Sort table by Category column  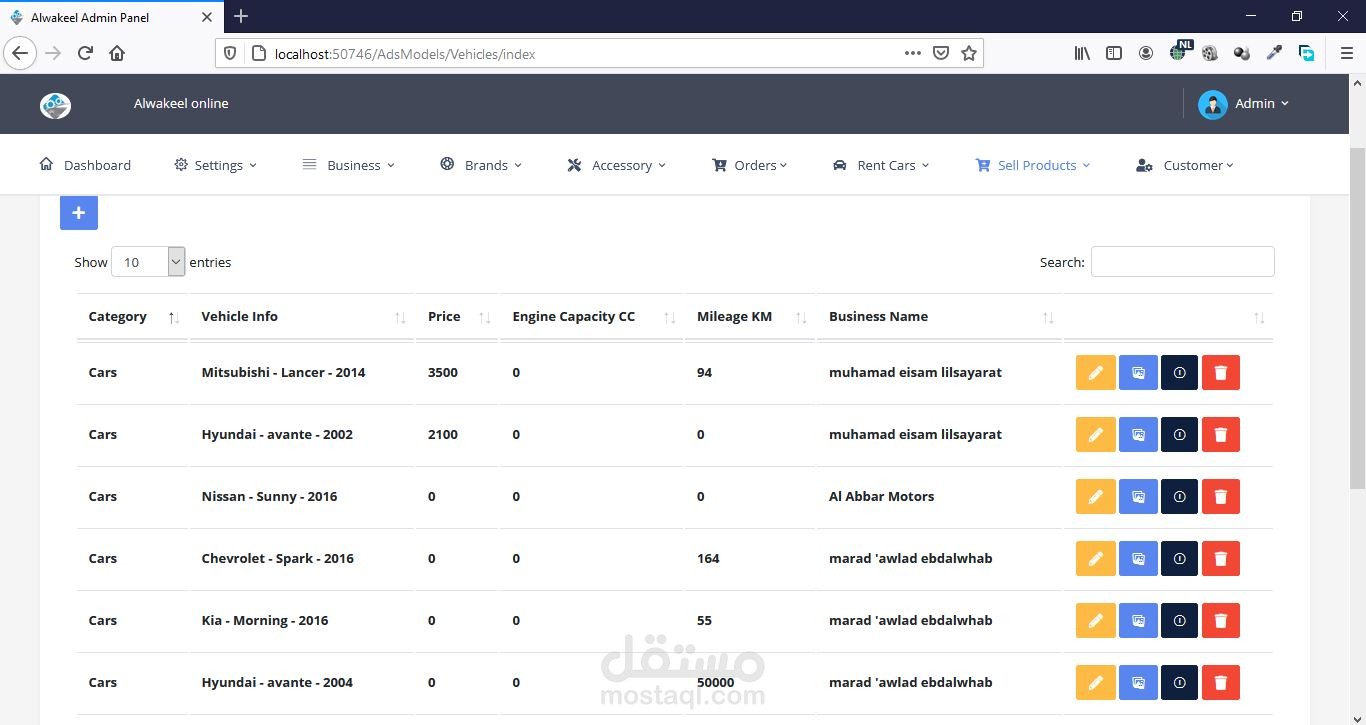pyautogui.click(x=132, y=317)
